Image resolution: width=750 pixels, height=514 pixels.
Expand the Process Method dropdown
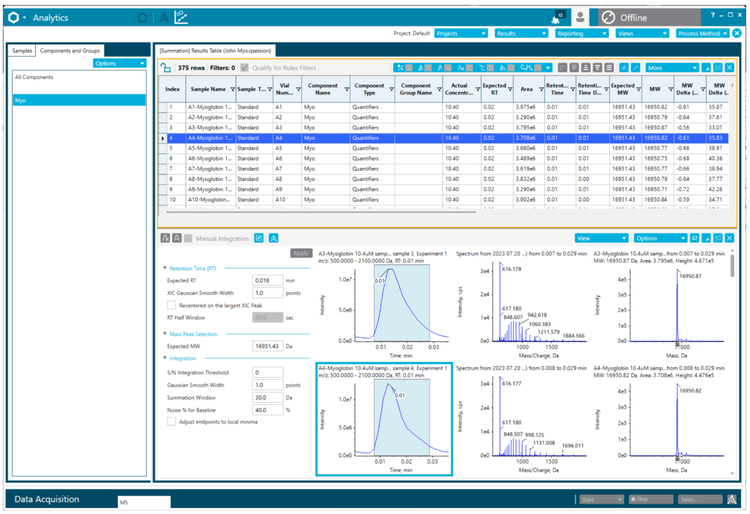coord(702,33)
